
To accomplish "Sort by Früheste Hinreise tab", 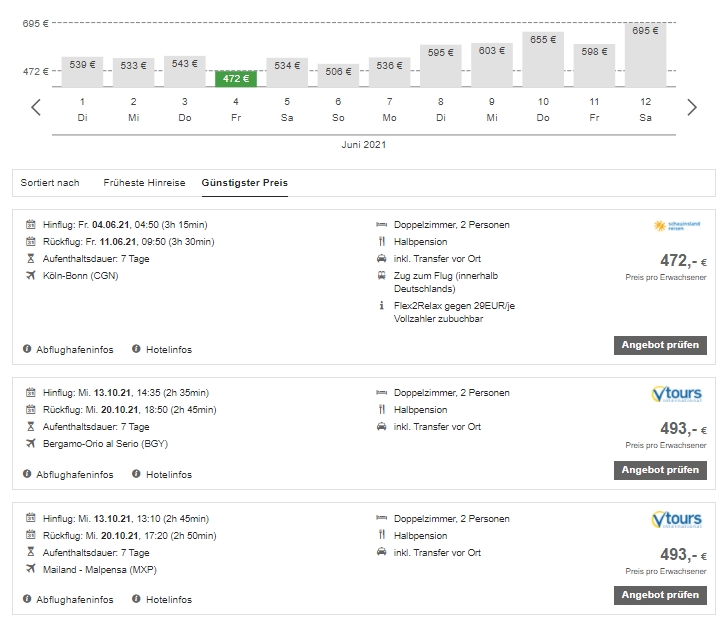I will [x=144, y=183].
